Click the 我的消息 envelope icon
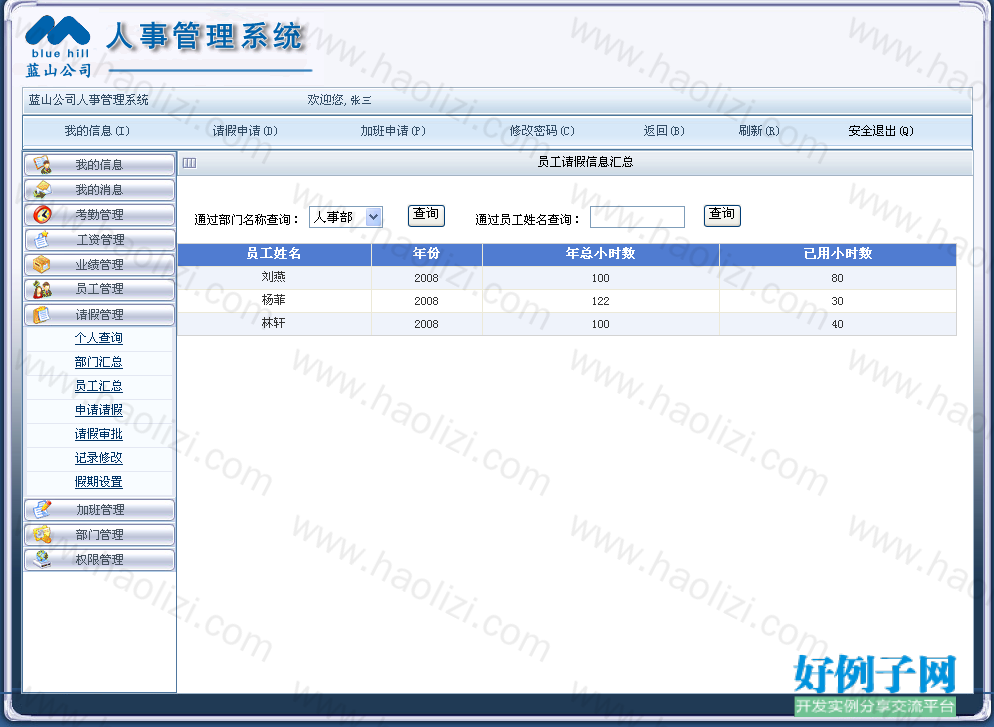The width and height of the screenshot is (994, 727). [x=42, y=190]
